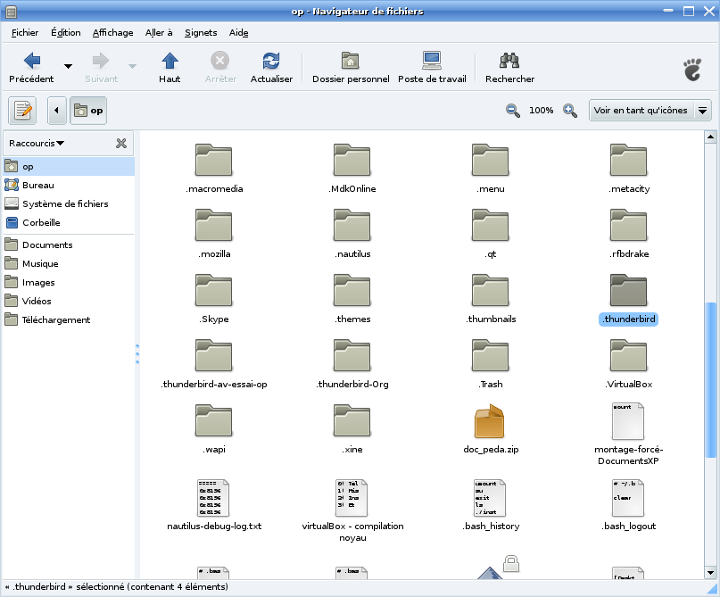This screenshot has height=597, width=720.
Task: Select the .thumbnails folder icon
Action: point(490,291)
